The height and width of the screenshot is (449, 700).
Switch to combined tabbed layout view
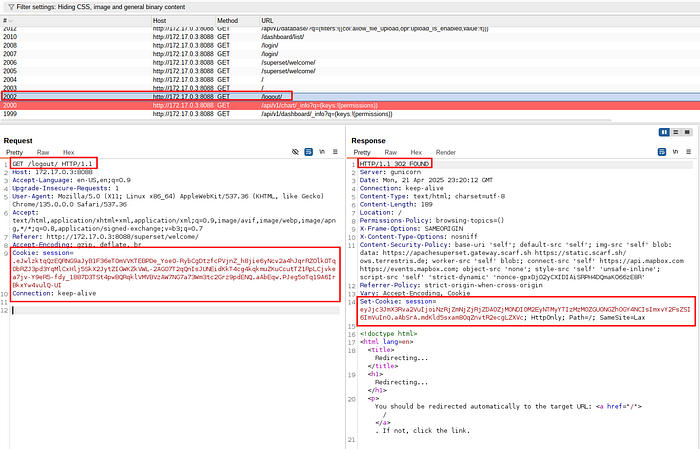[x=687, y=132]
